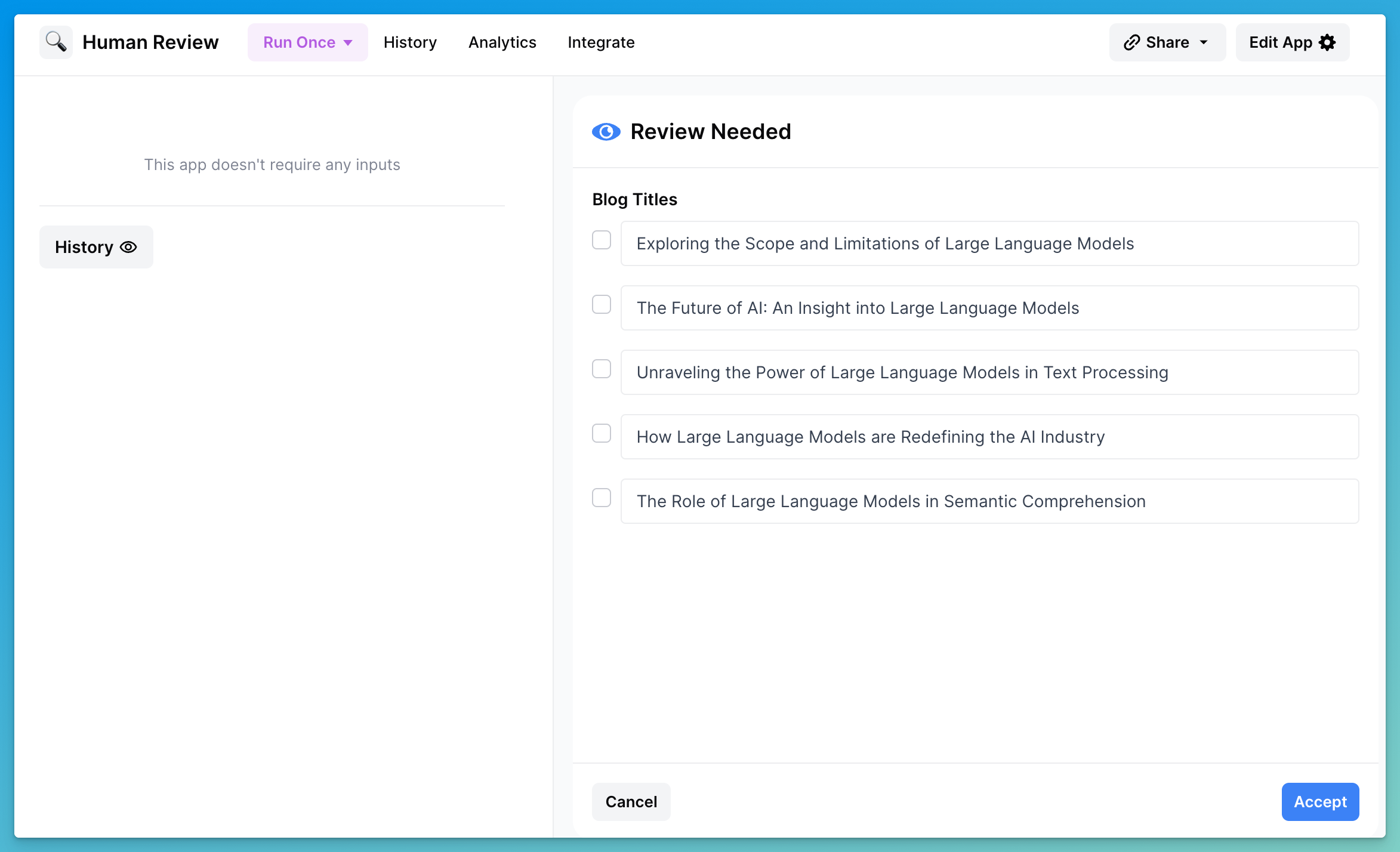Check the Semantic Comprehension title checkbox
The image size is (1400, 852).
coord(602,498)
